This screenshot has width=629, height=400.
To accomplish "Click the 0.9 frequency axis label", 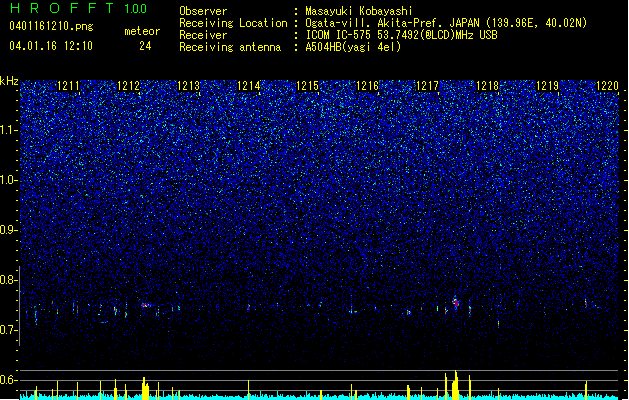I will click(x=9, y=230).
